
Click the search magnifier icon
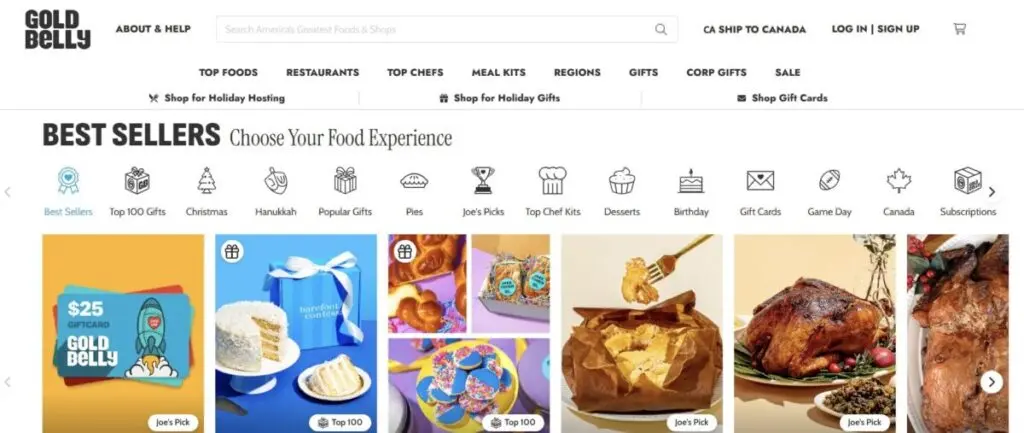661,29
